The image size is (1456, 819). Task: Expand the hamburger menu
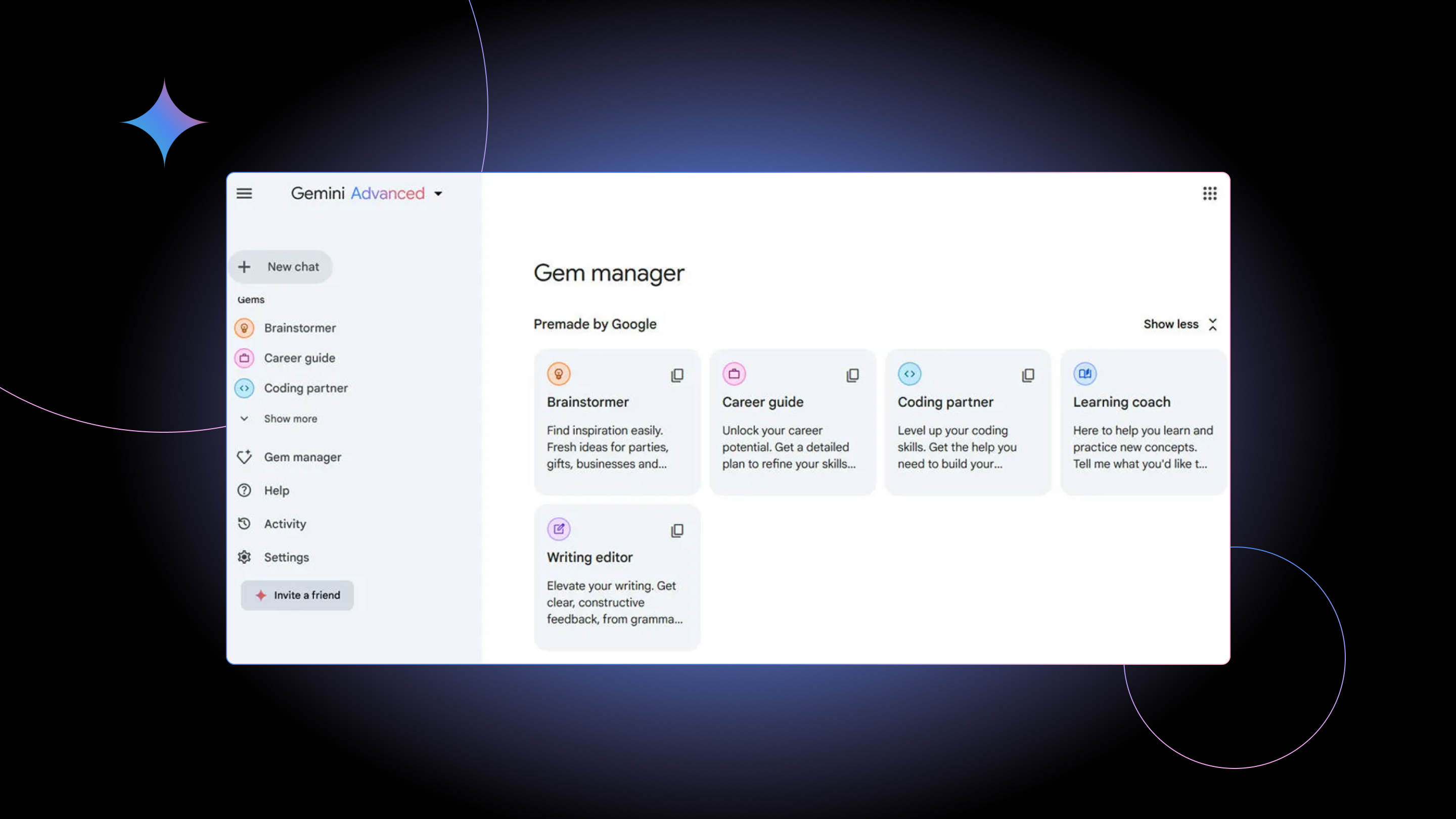pyautogui.click(x=244, y=193)
